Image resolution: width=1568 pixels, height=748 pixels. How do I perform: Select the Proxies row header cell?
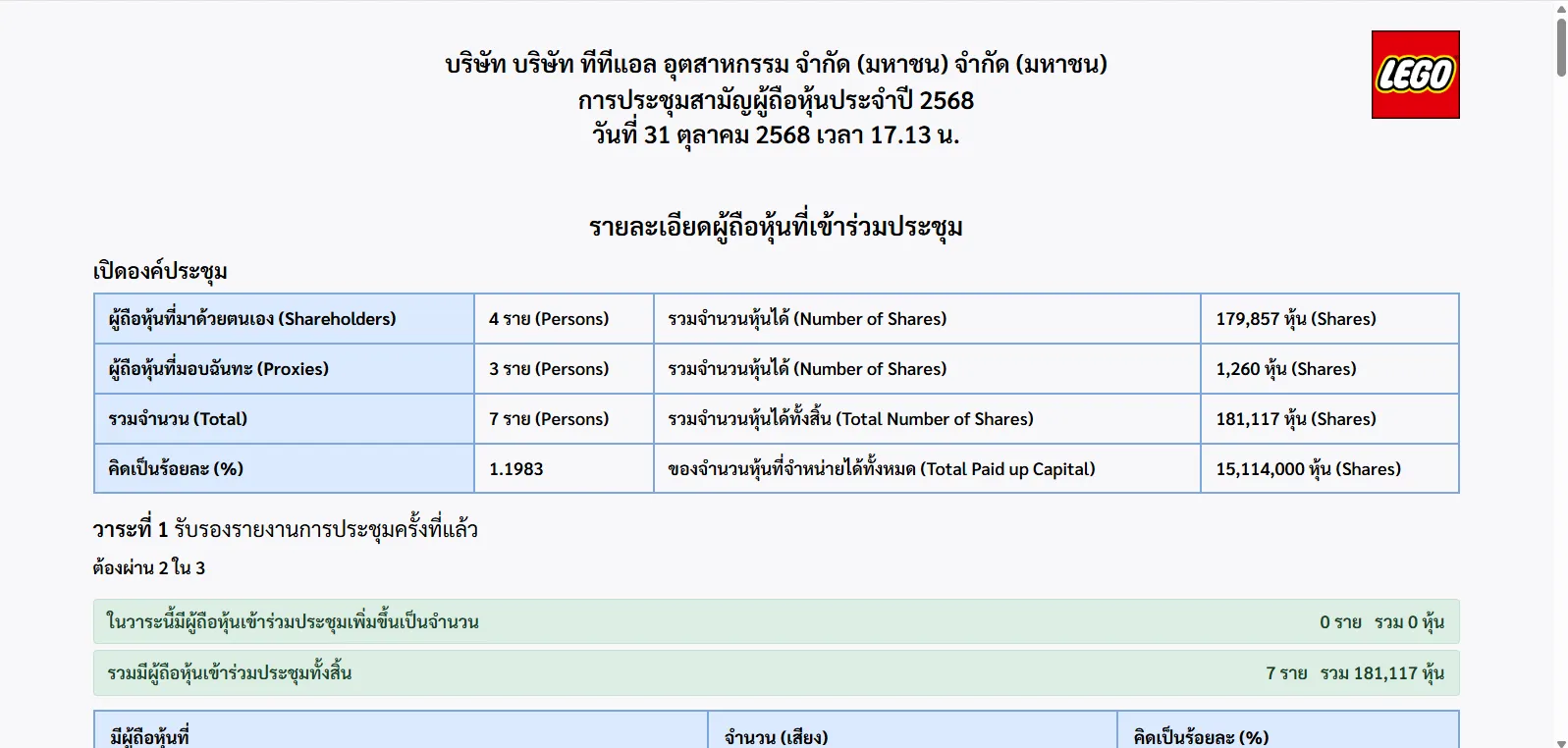click(x=284, y=369)
